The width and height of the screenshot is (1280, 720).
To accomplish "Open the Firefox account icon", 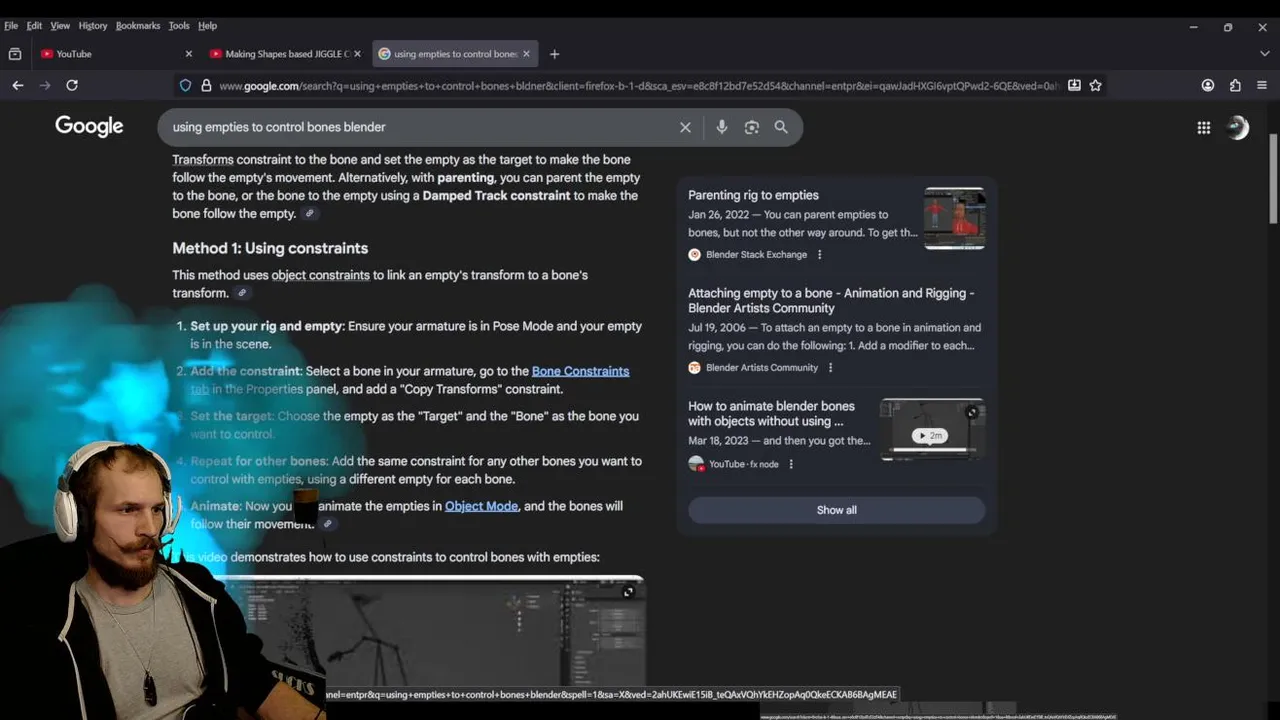I will coord(1208,86).
